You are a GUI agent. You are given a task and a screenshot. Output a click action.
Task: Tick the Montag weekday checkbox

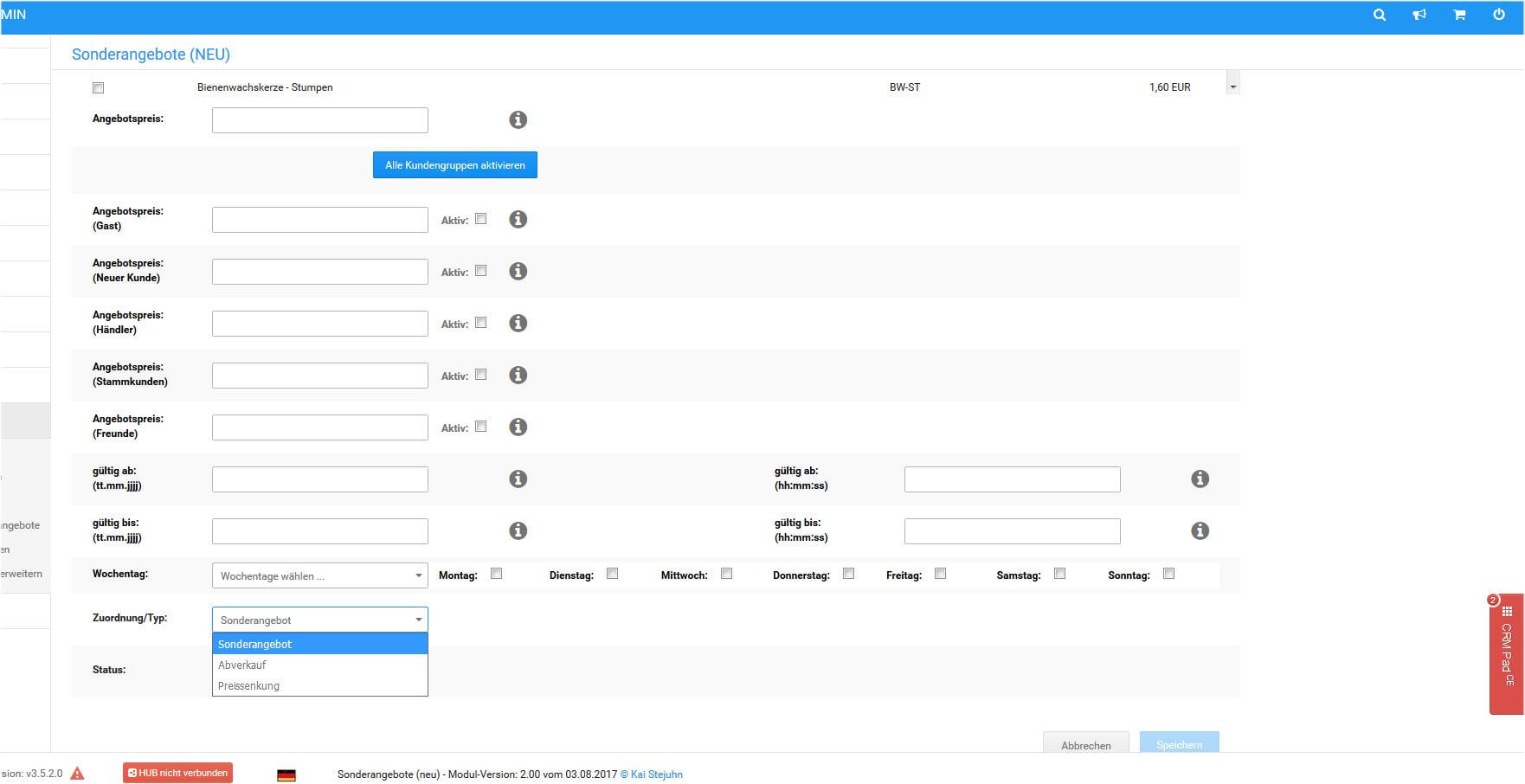point(497,574)
